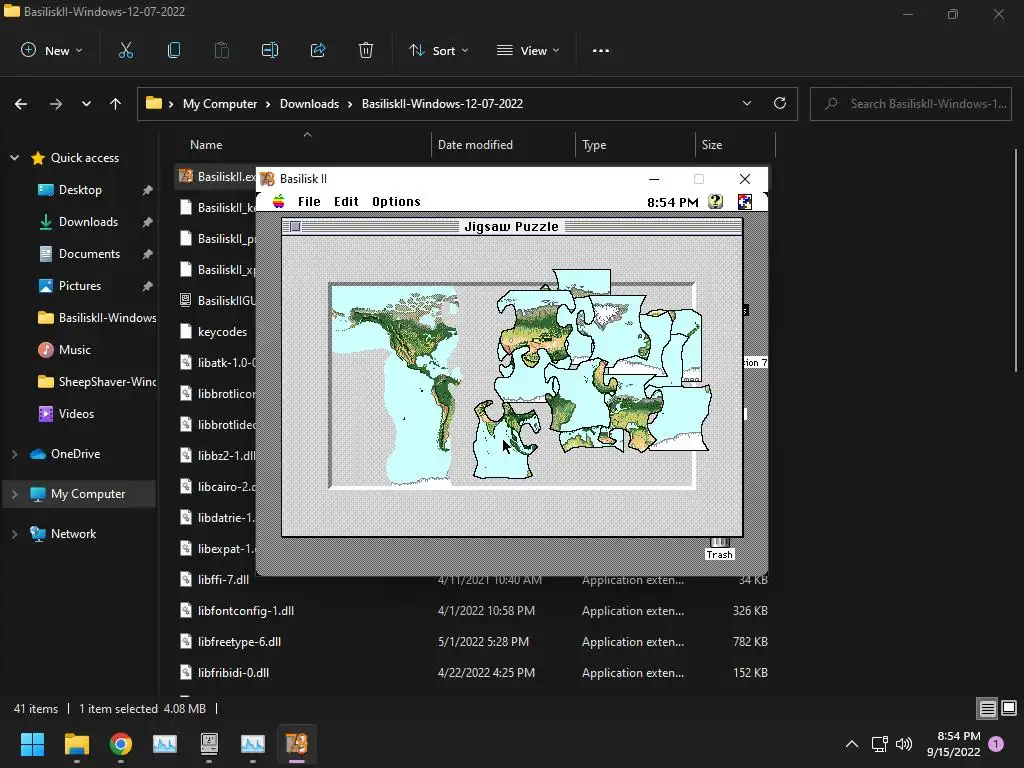Open the View dropdown menu
The width and height of the screenshot is (1024, 768).
coord(528,50)
